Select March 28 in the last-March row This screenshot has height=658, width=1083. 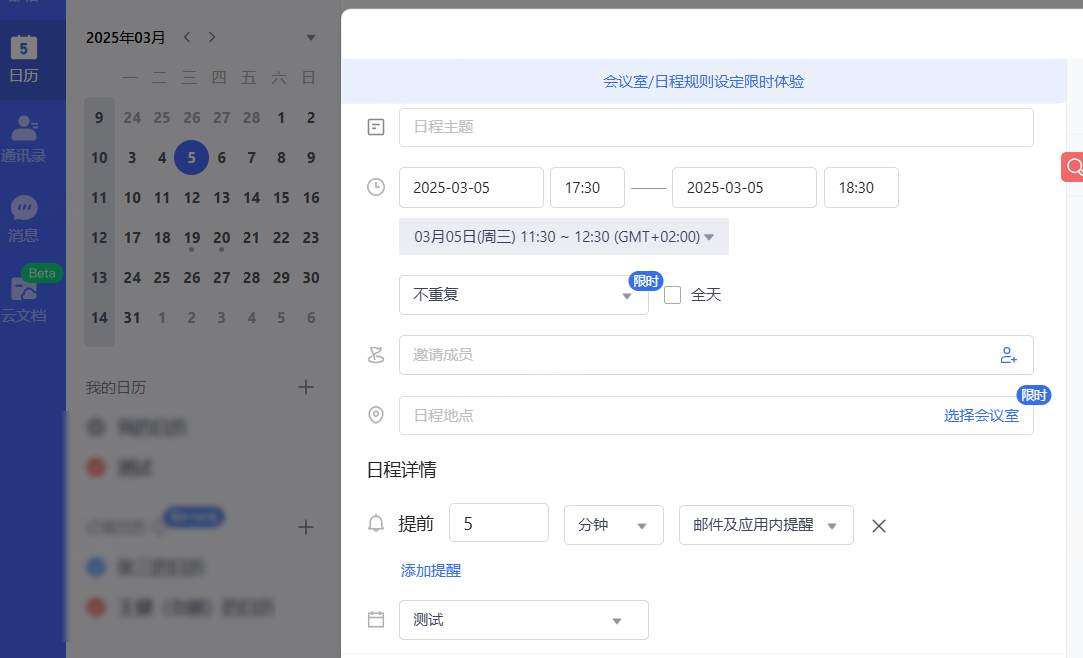coord(251,278)
